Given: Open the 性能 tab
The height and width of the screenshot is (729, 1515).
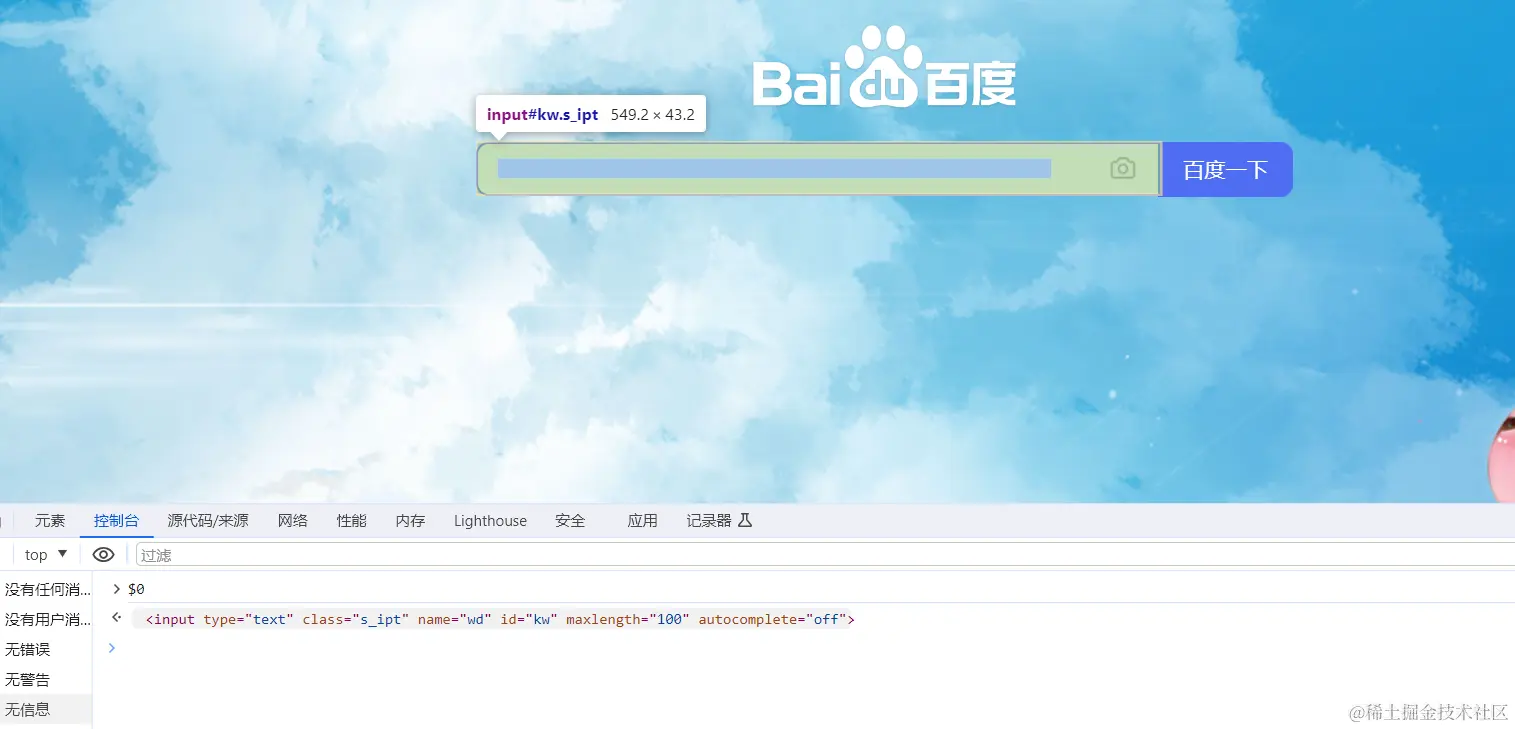Looking at the screenshot, I should pos(351,520).
